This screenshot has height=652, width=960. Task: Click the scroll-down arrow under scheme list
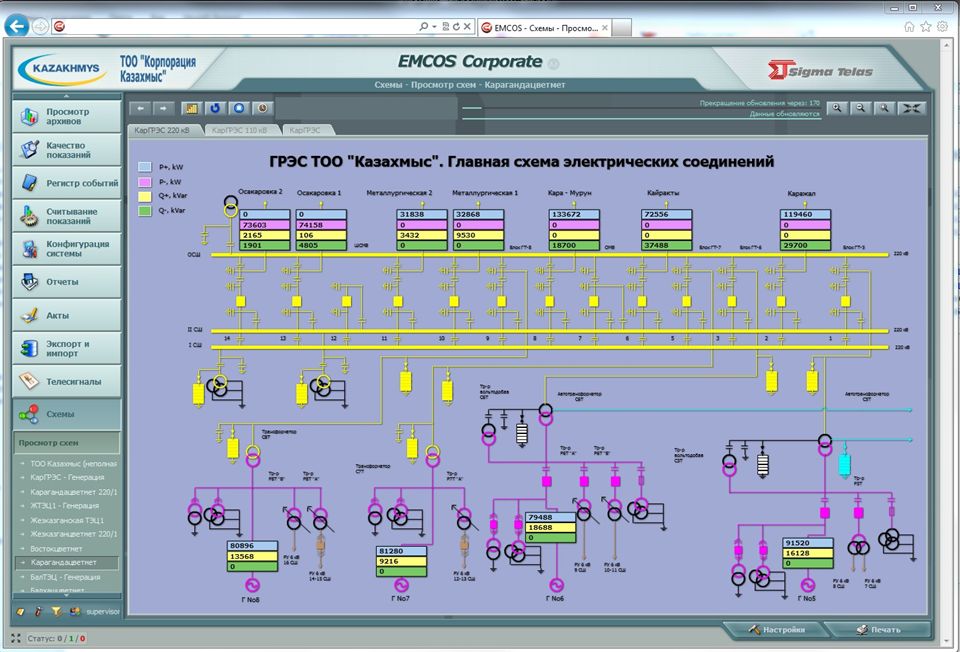tap(67, 596)
